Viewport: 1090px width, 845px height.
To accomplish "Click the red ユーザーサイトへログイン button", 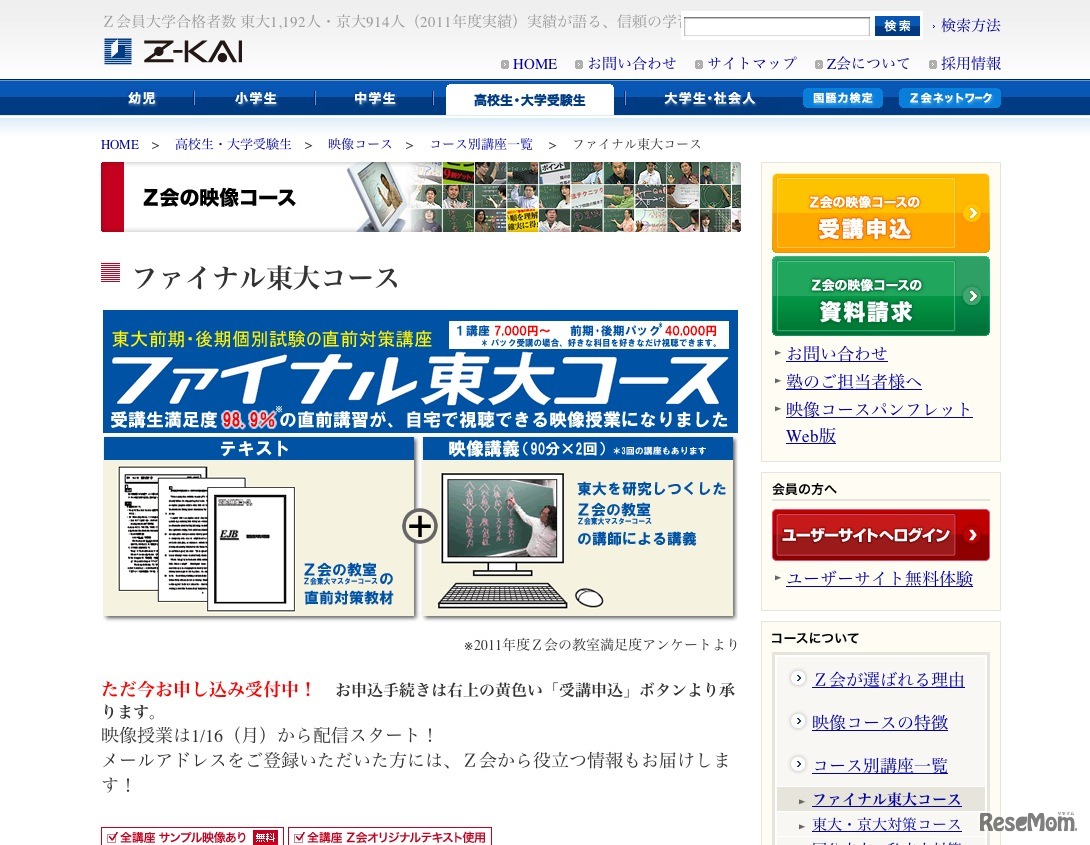I will [x=881, y=535].
